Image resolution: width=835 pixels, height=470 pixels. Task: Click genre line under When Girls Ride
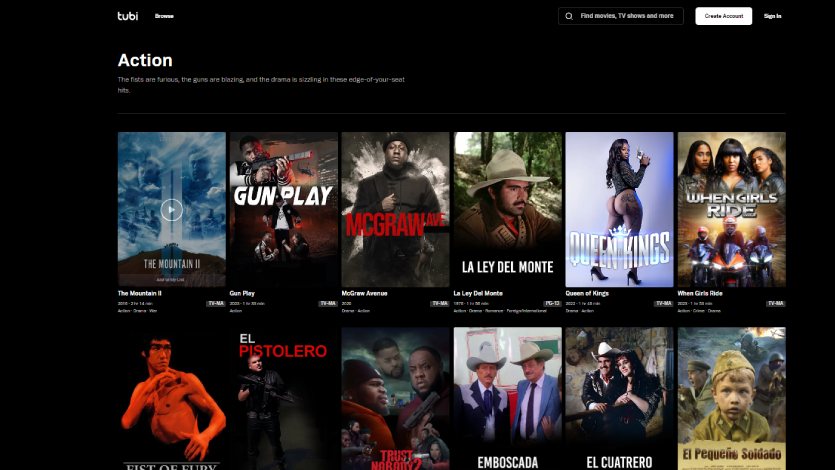click(x=699, y=311)
